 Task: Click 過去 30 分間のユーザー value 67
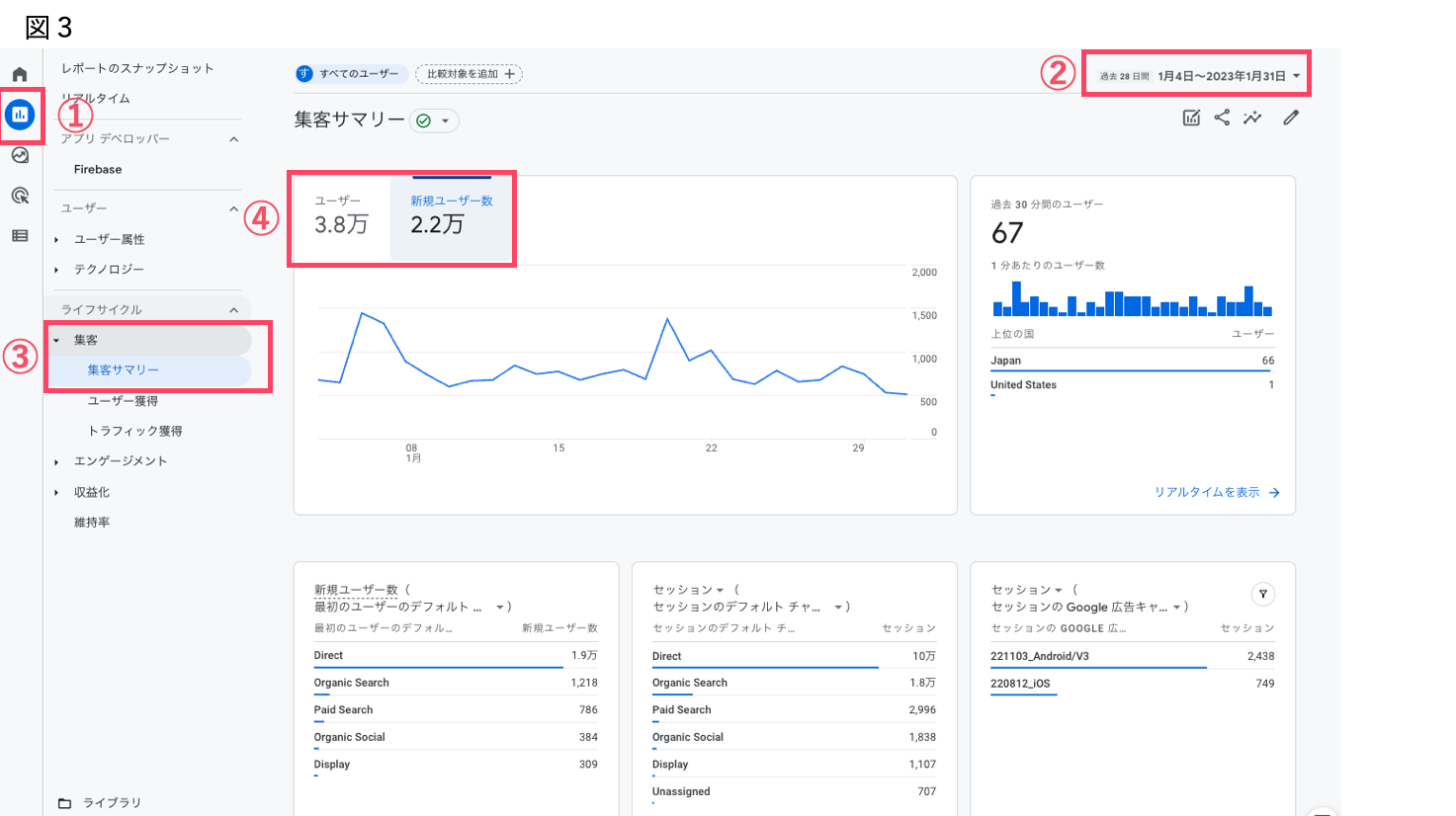pos(1007,233)
